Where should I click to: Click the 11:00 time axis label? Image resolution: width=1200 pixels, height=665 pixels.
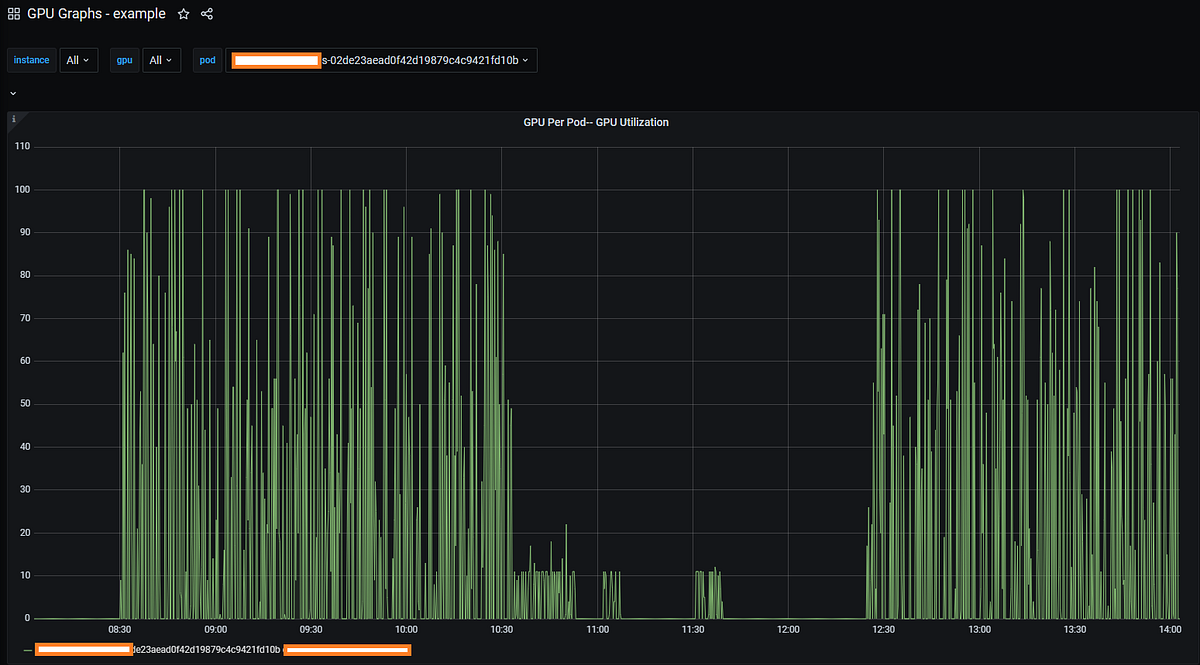597,629
